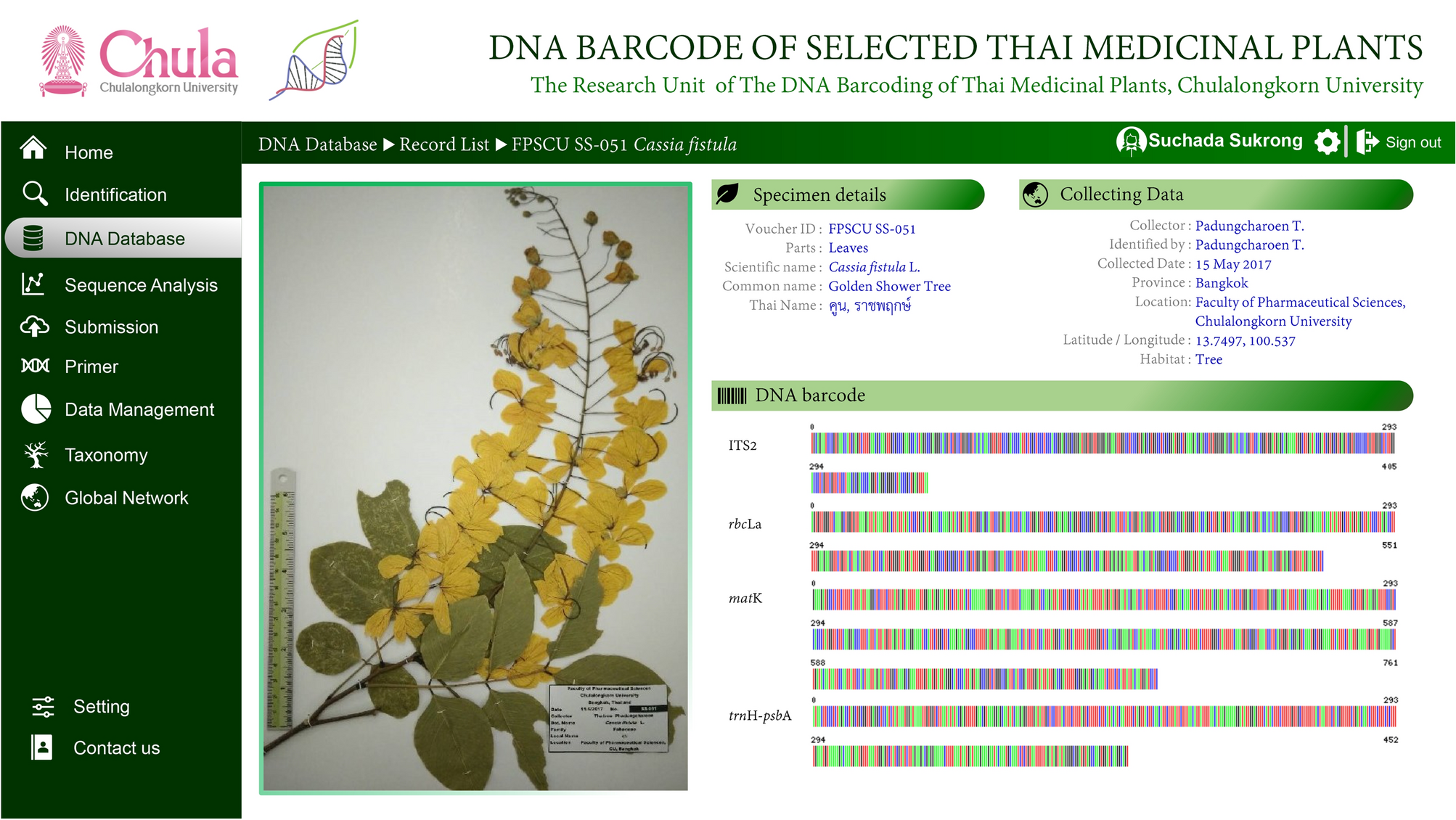
Task: Click Sequence Analysis chart icon
Action: pos(33,284)
